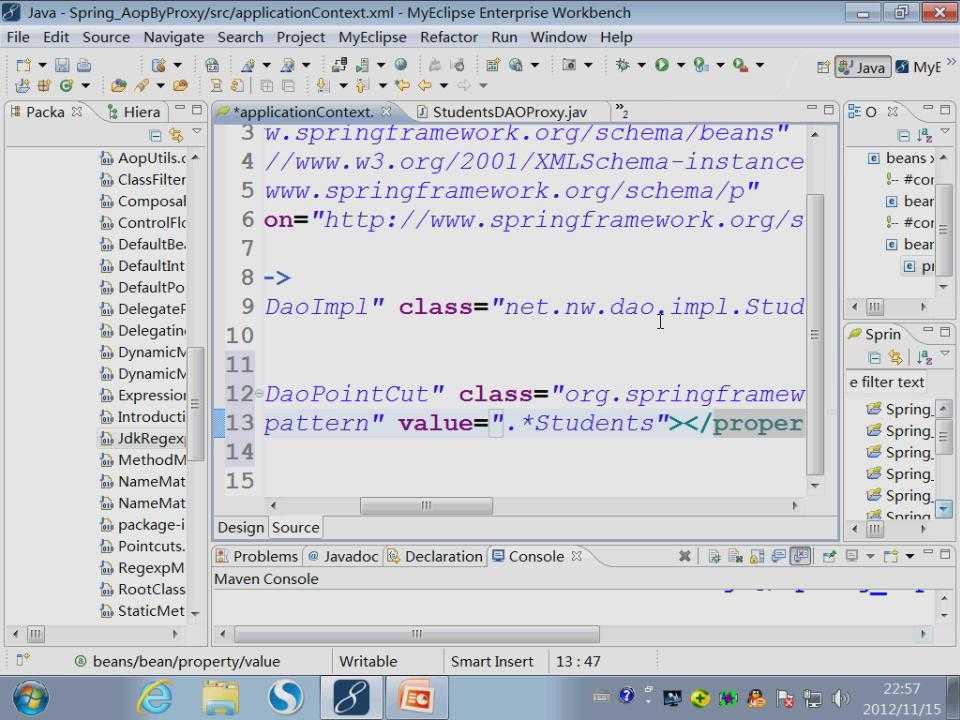
Task: Click the Last Edit Location arrow icon
Action: tap(402, 86)
